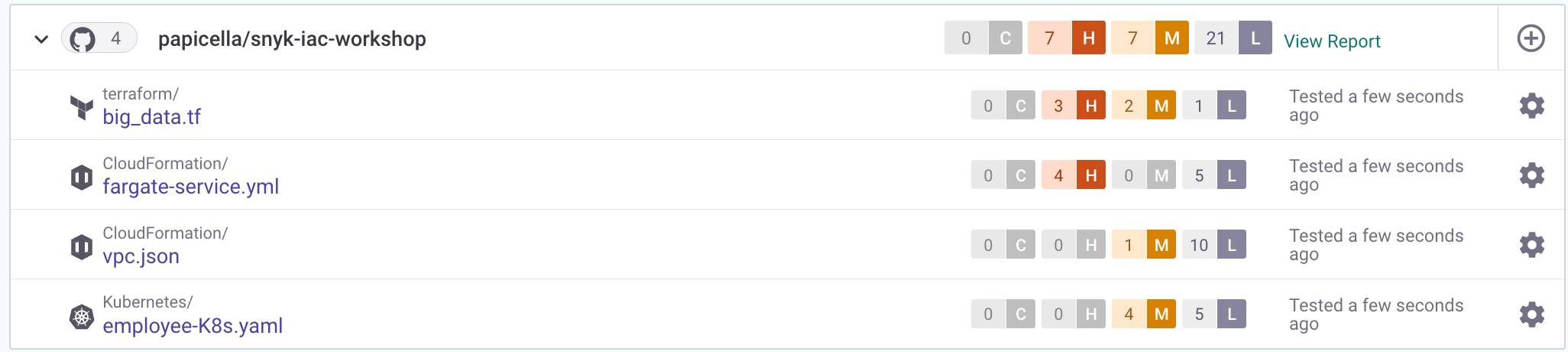
Task: Open settings gear for vpc.json
Action: (1531, 245)
